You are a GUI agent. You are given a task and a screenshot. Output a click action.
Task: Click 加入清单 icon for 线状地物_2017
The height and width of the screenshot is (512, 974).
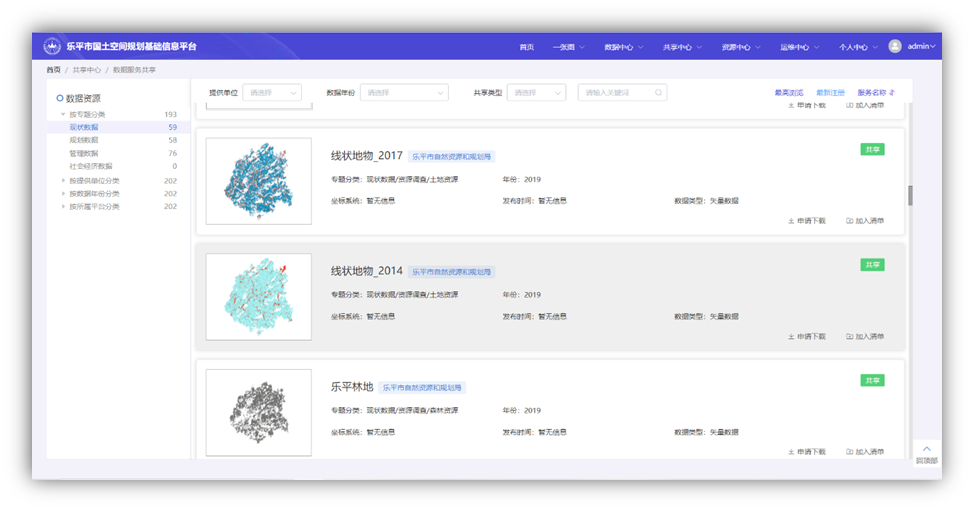pyautogui.click(x=849, y=221)
